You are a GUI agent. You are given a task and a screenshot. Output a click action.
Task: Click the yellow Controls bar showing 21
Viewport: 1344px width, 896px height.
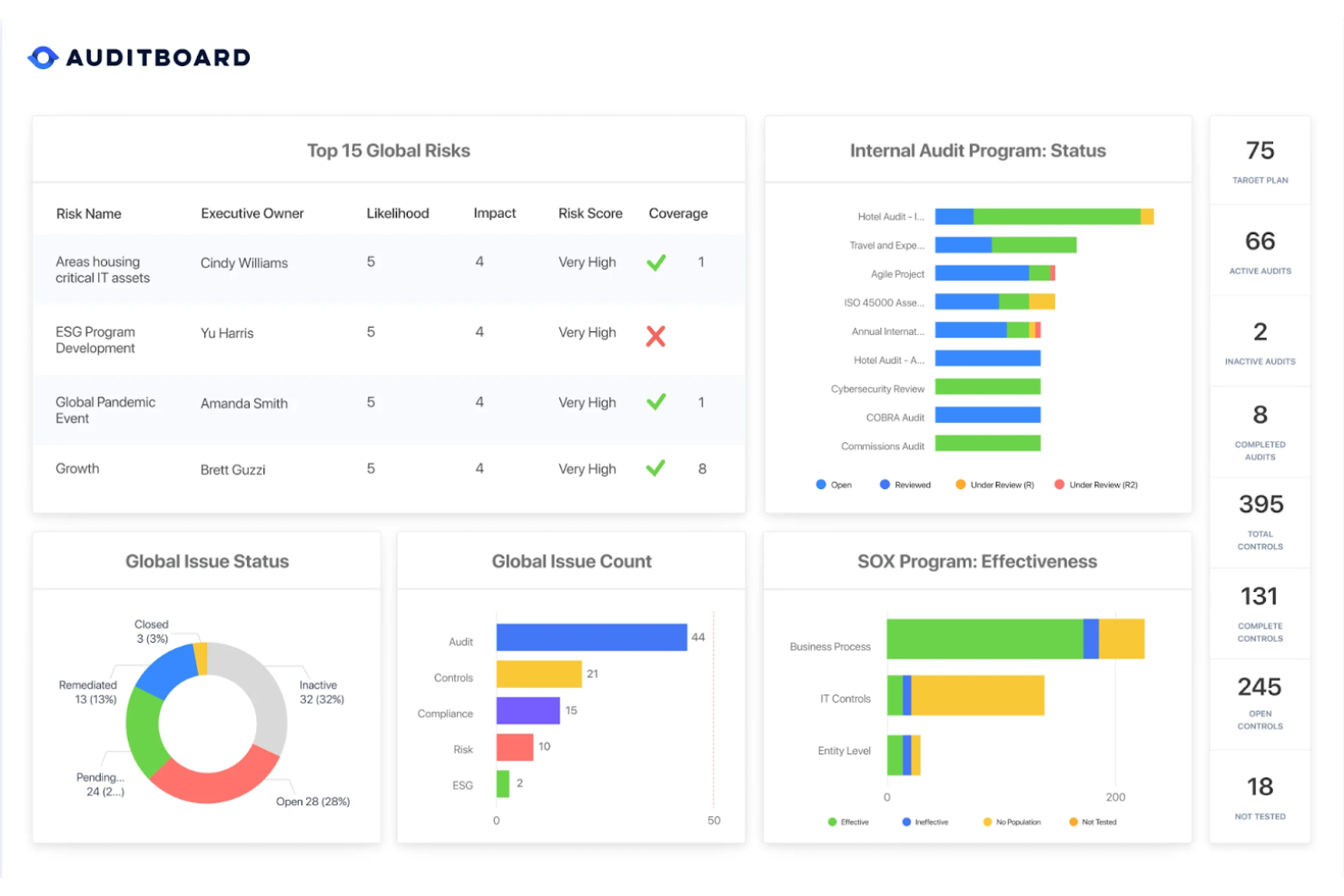[539, 674]
